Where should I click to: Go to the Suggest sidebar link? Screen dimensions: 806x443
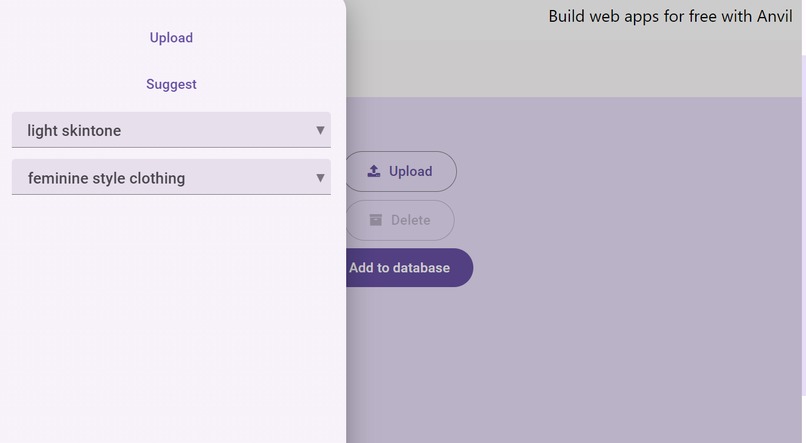pyautogui.click(x=171, y=84)
